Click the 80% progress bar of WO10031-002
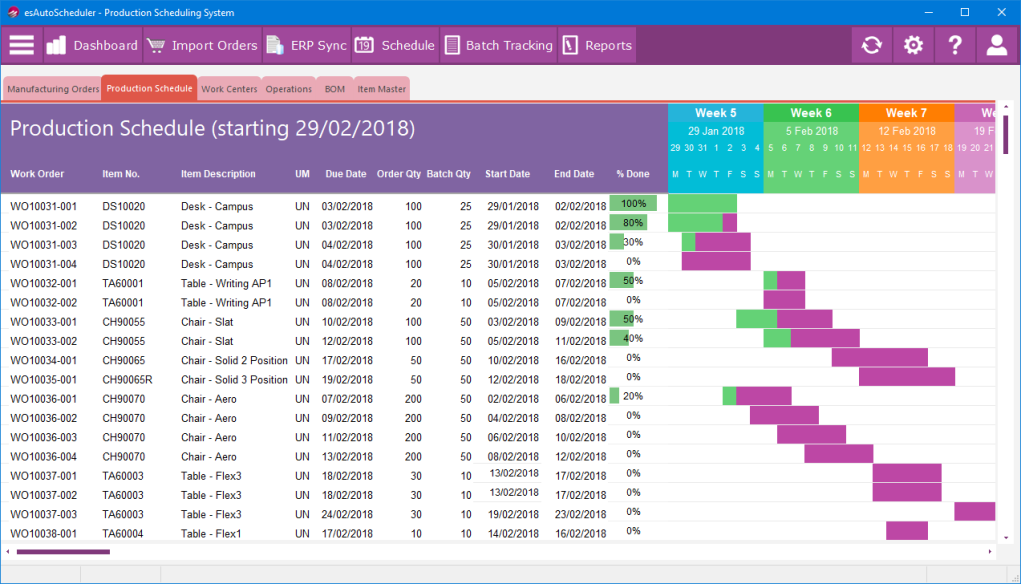This screenshot has height=584, width=1021. click(628, 222)
